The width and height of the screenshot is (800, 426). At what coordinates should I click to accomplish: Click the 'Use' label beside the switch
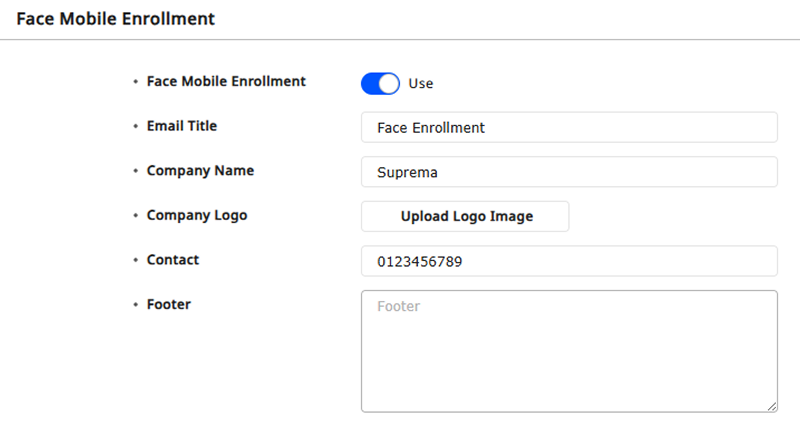coord(421,83)
